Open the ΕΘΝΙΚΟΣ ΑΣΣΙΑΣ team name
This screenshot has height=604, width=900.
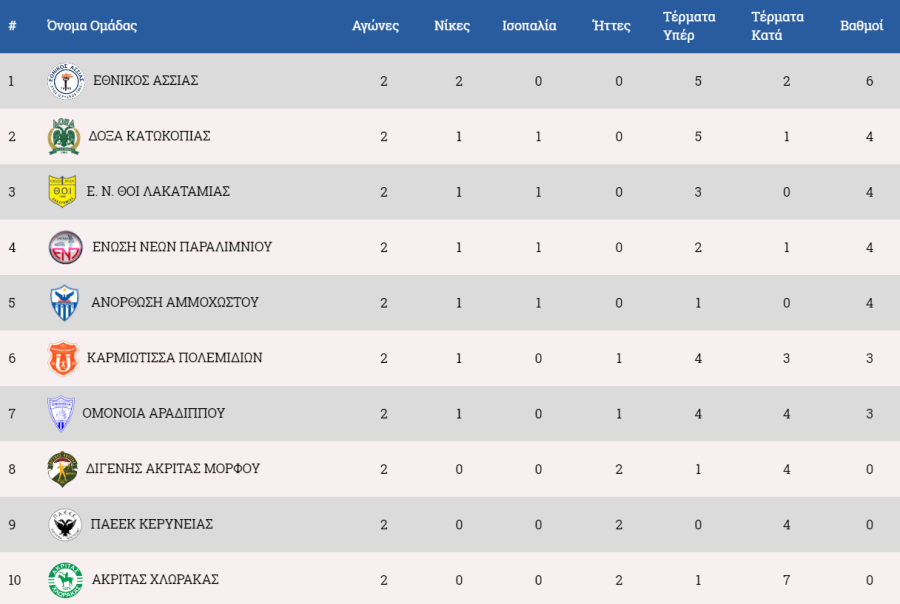click(146, 80)
